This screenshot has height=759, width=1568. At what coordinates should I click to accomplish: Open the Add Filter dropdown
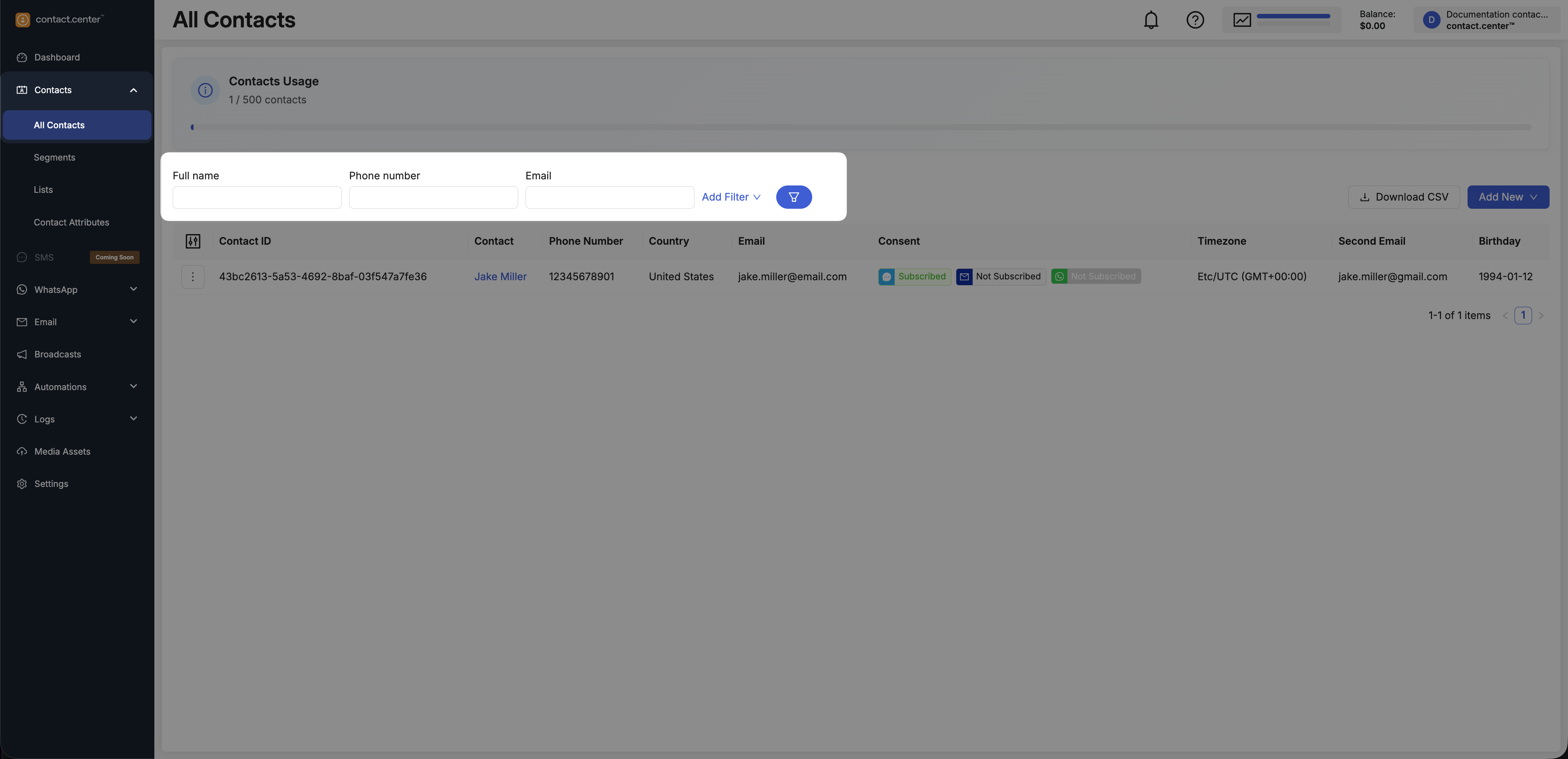[x=731, y=197]
